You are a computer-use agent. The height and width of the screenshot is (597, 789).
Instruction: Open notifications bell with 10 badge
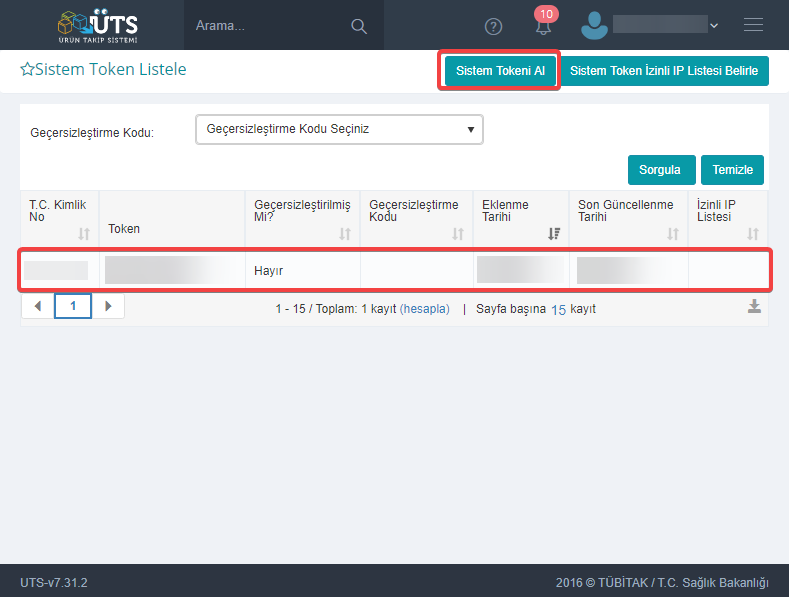tap(544, 21)
